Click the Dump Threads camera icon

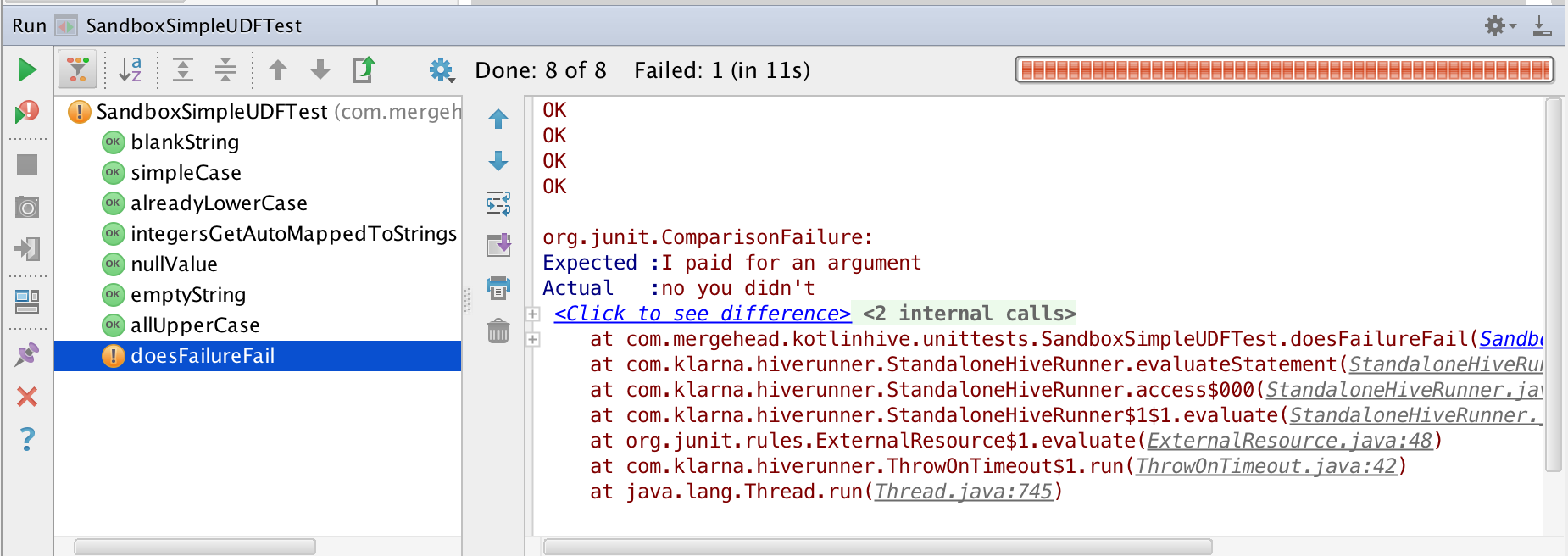[x=27, y=208]
